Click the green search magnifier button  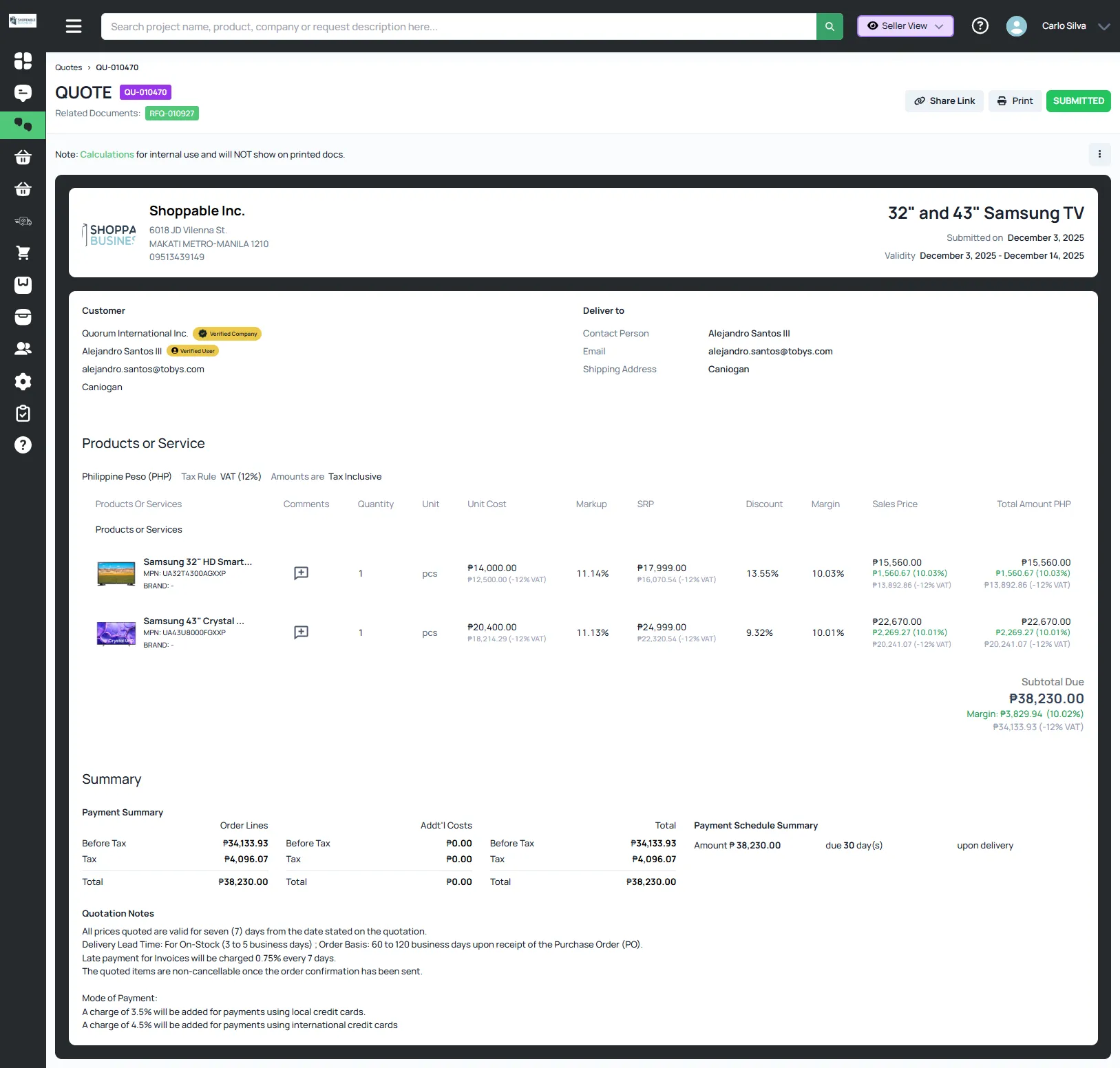point(830,26)
